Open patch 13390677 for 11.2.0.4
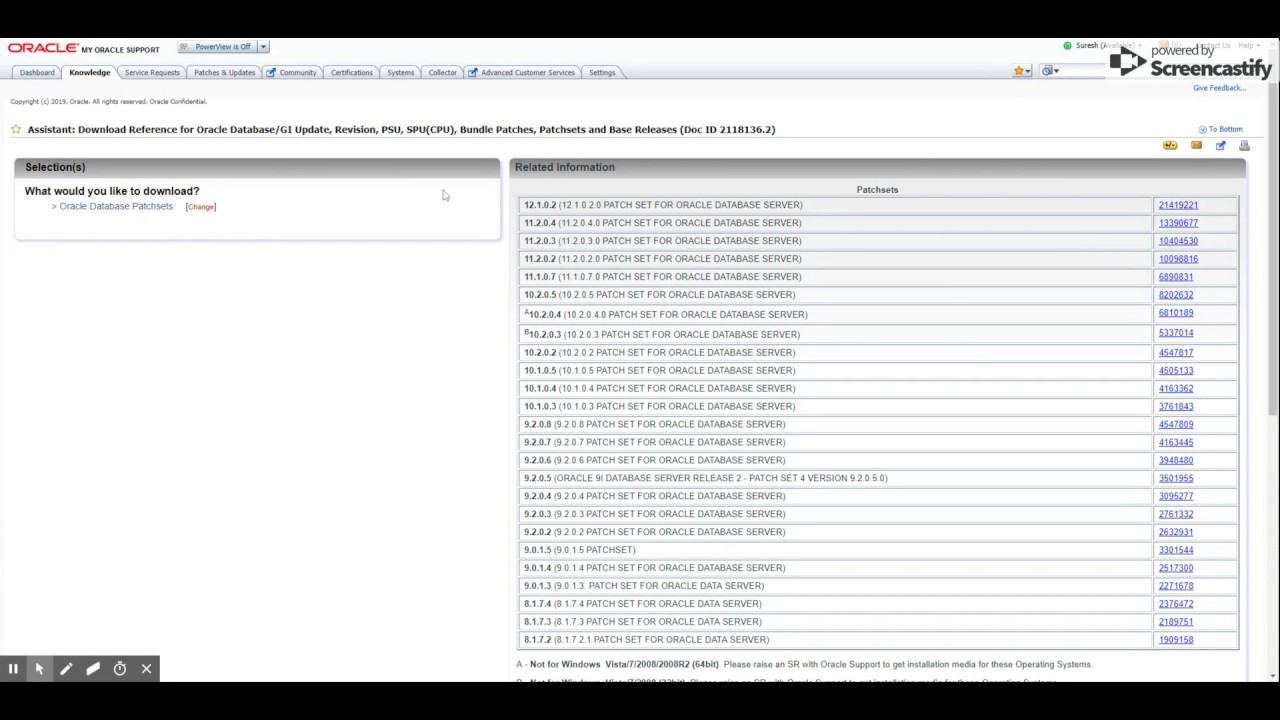1280x720 pixels. tap(1178, 223)
